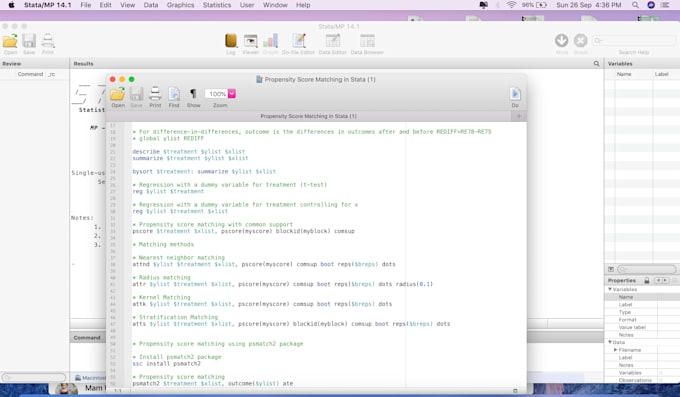Click Properties previous variable arrow
Screen dimensions: 680x397
(658, 281)
